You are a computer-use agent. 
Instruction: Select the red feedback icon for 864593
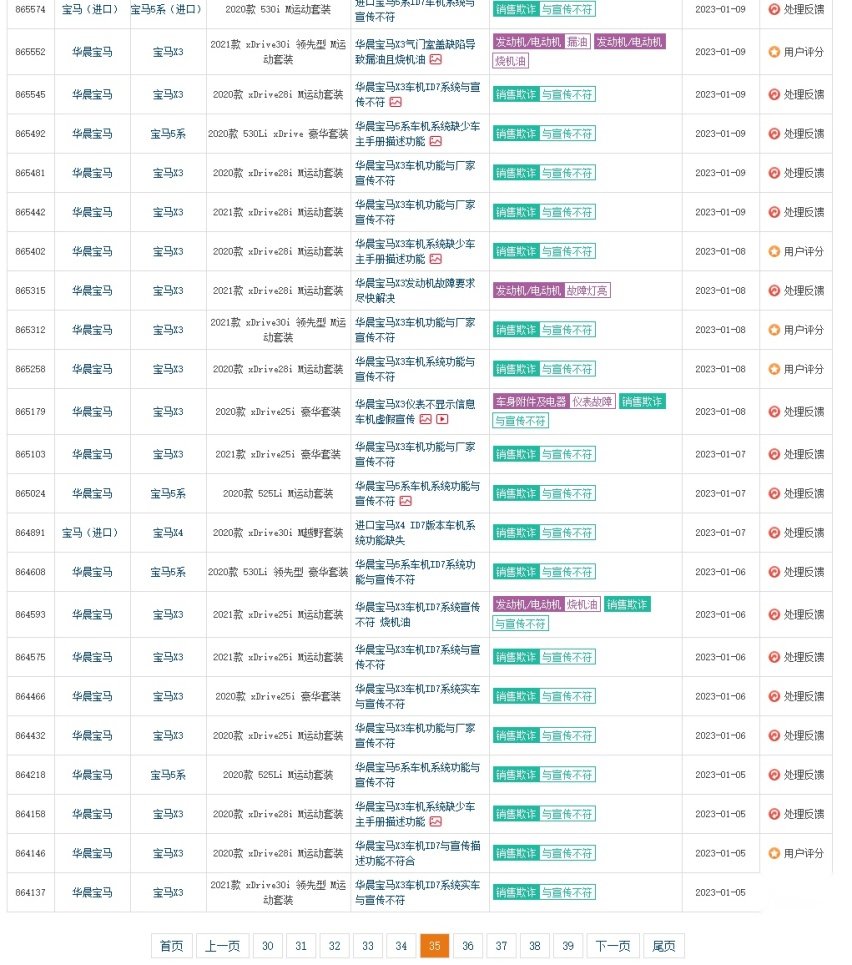[774, 615]
